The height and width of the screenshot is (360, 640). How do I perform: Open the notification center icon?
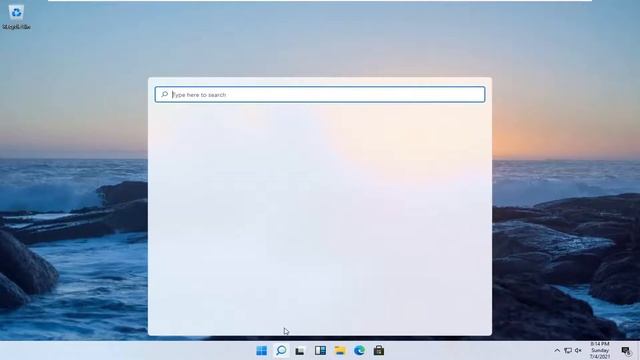click(626, 351)
